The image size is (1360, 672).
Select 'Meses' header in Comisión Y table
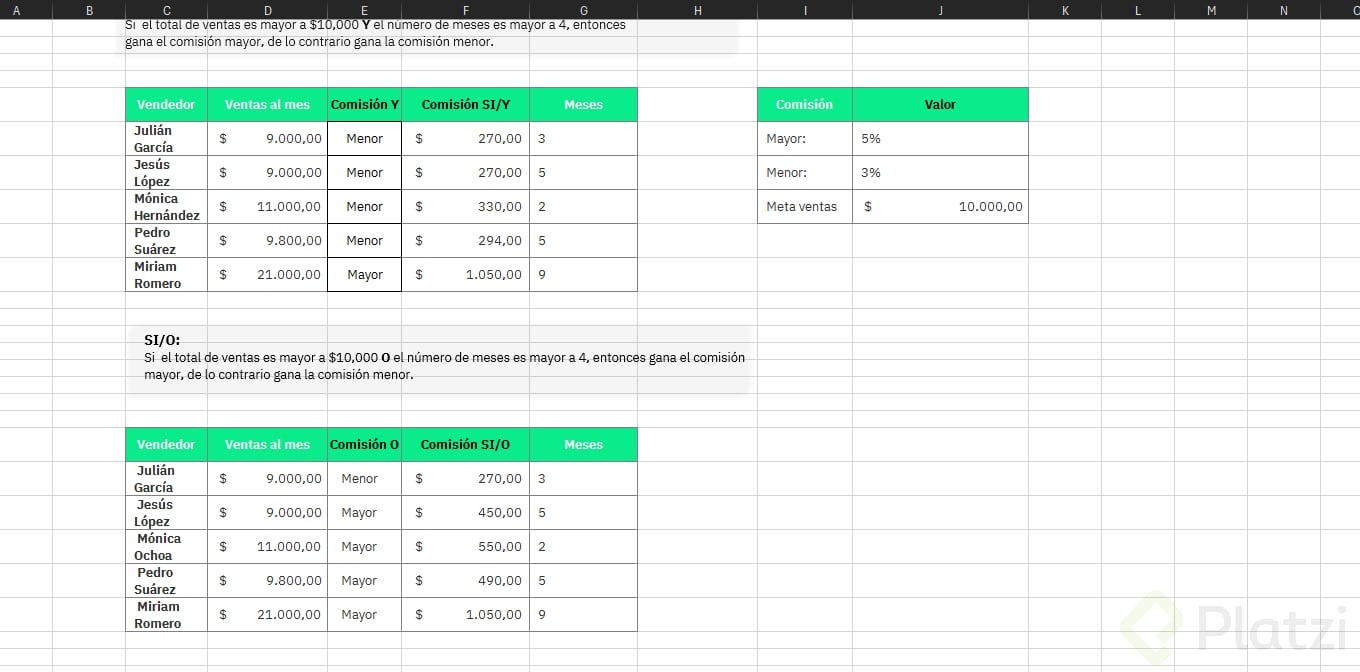click(583, 105)
